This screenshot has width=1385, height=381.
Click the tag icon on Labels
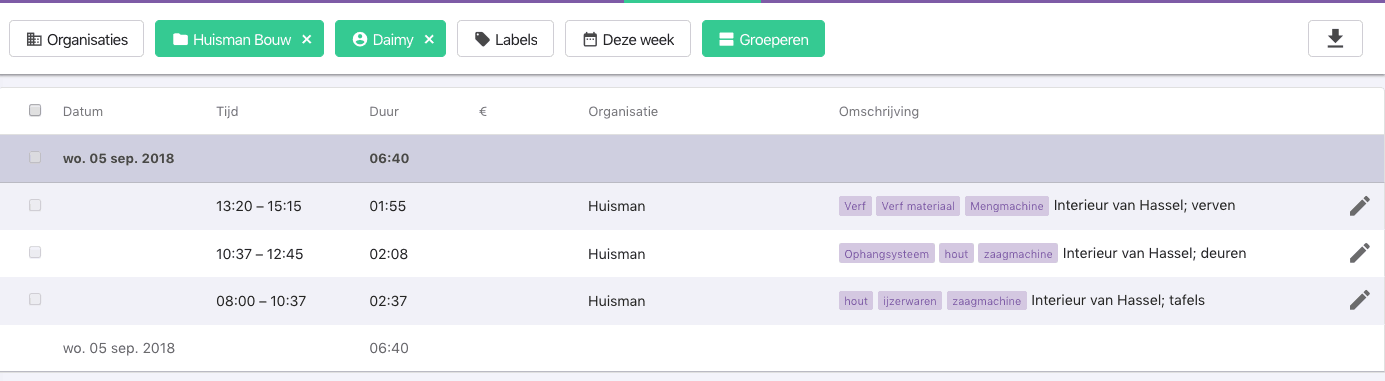point(482,40)
